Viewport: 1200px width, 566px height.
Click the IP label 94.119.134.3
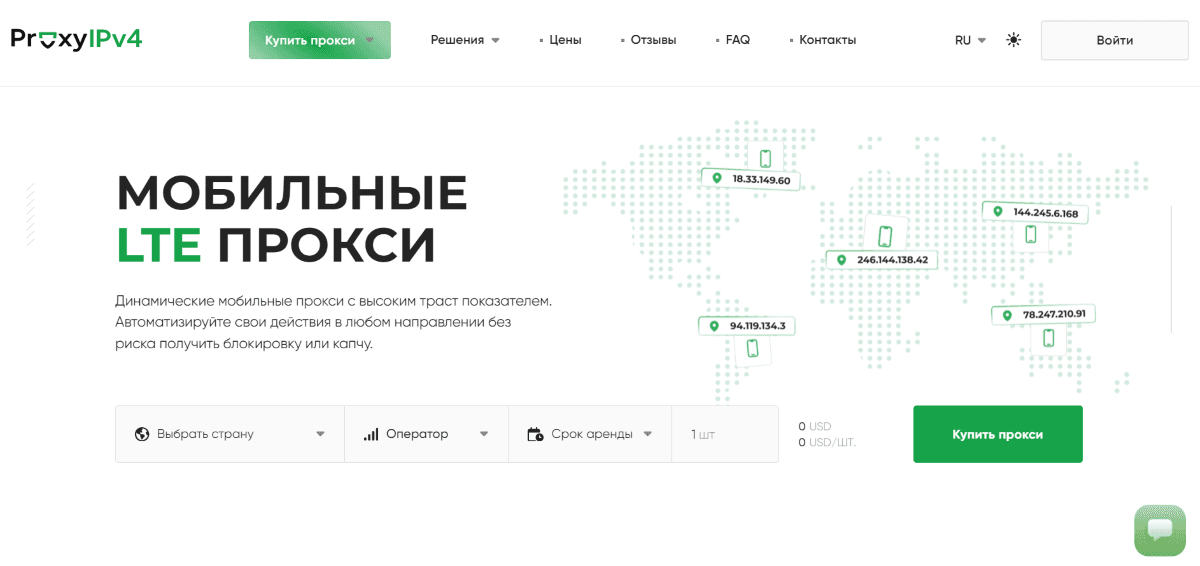(758, 326)
